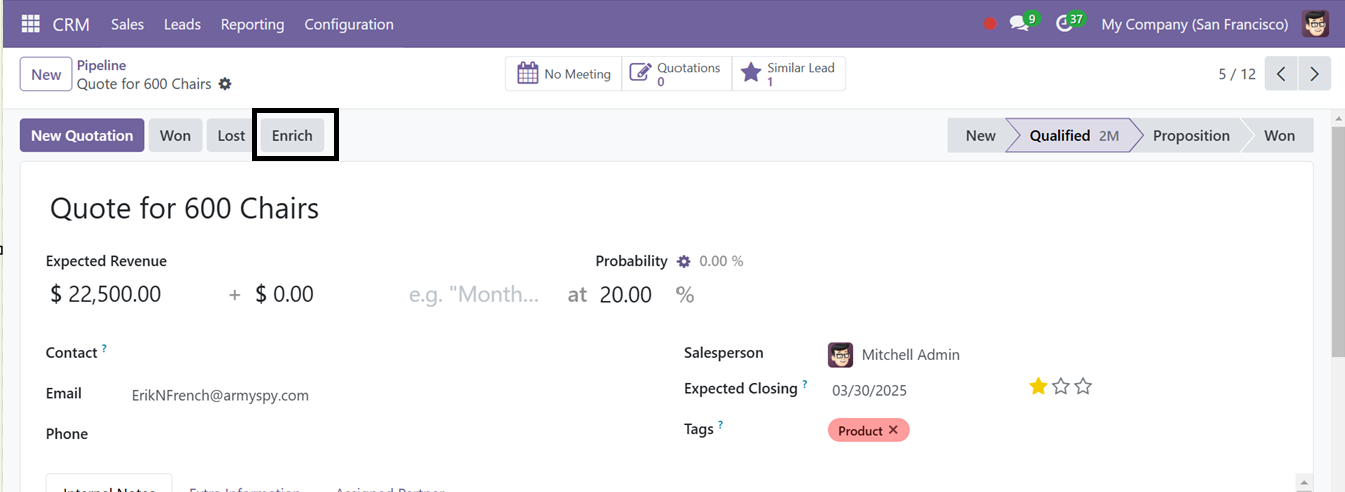The image size is (1345, 492).
Task: Go to next record arrow
Action: (1314, 74)
